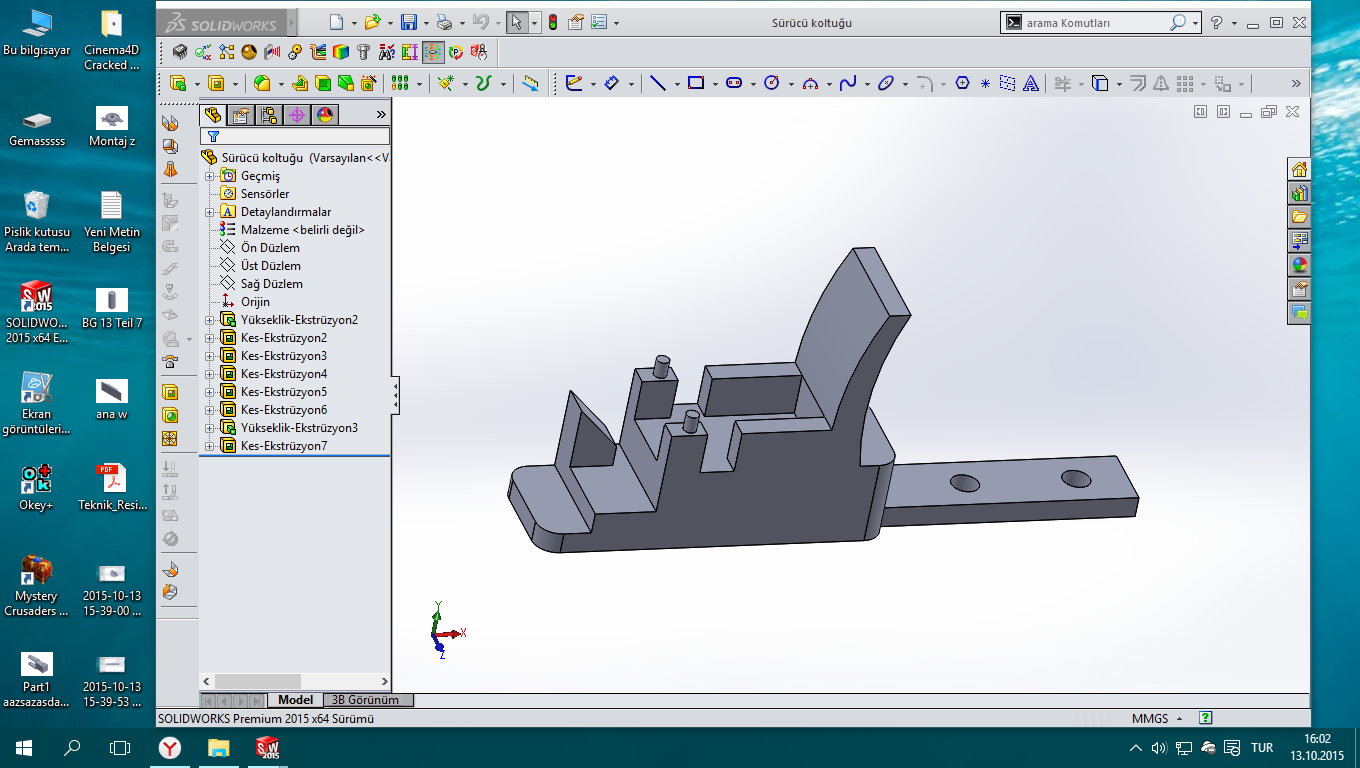Select the Spline sketch tool
The width and height of the screenshot is (1360, 768).
coord(847,84)
